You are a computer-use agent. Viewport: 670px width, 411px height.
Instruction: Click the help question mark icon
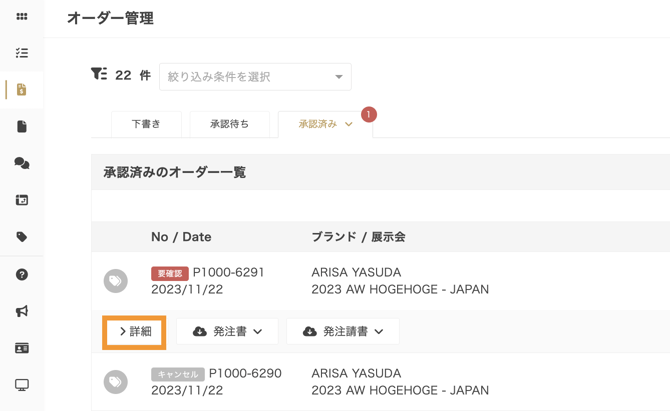(22, 274)
